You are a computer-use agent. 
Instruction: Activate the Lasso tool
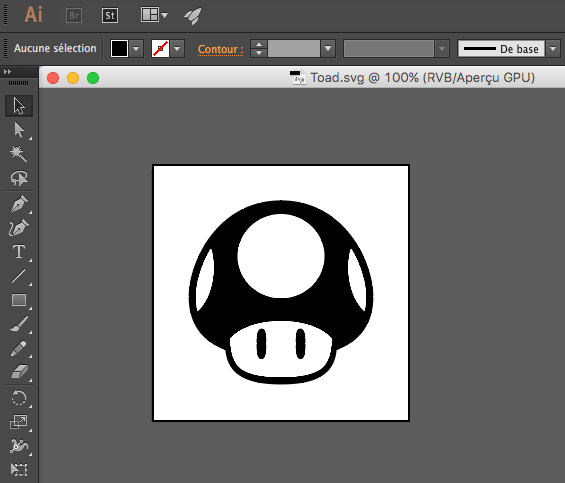coord(19,178)
